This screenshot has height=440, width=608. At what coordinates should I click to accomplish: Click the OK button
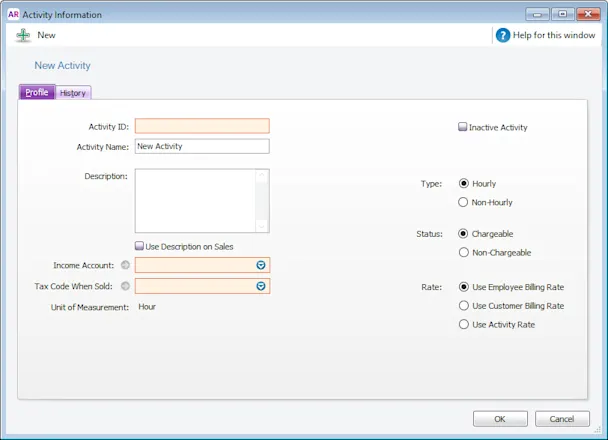pos(500,419)
